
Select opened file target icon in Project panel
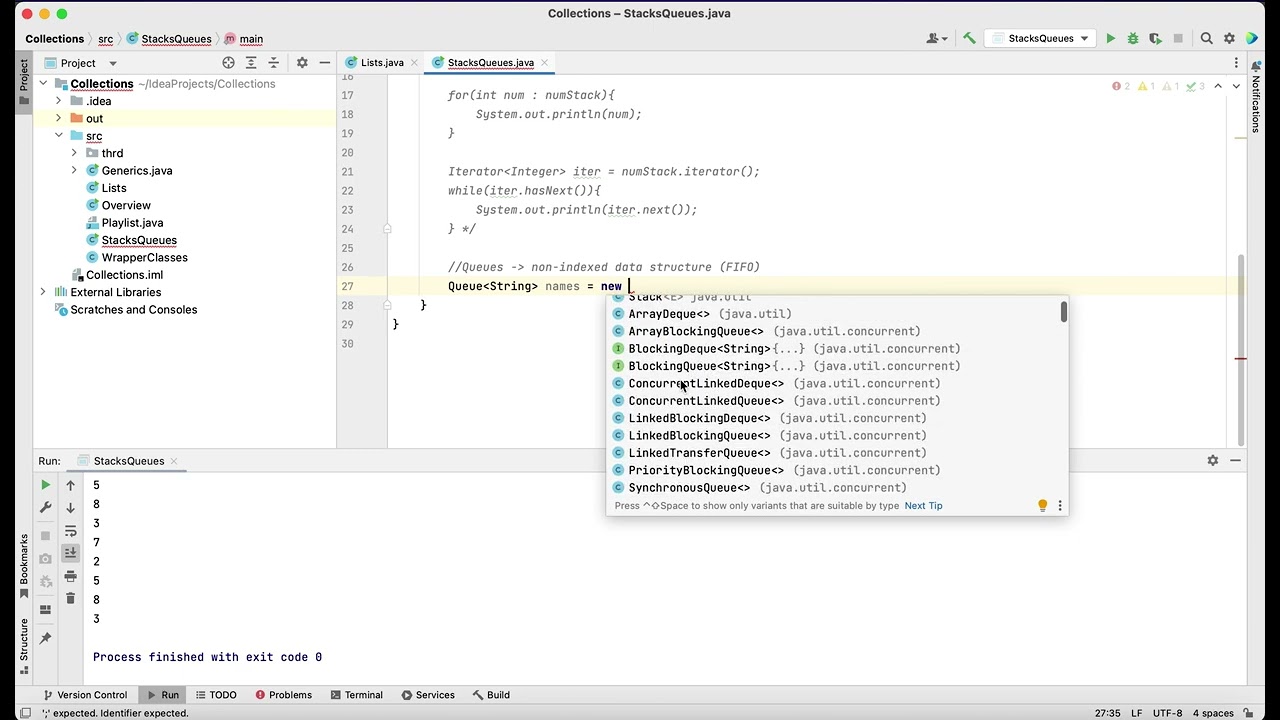[228, 63]
